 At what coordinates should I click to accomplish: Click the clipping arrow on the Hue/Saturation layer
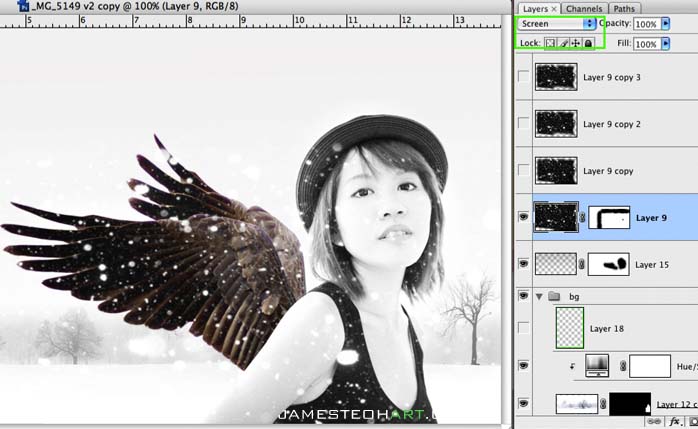(x=572, y=366)
